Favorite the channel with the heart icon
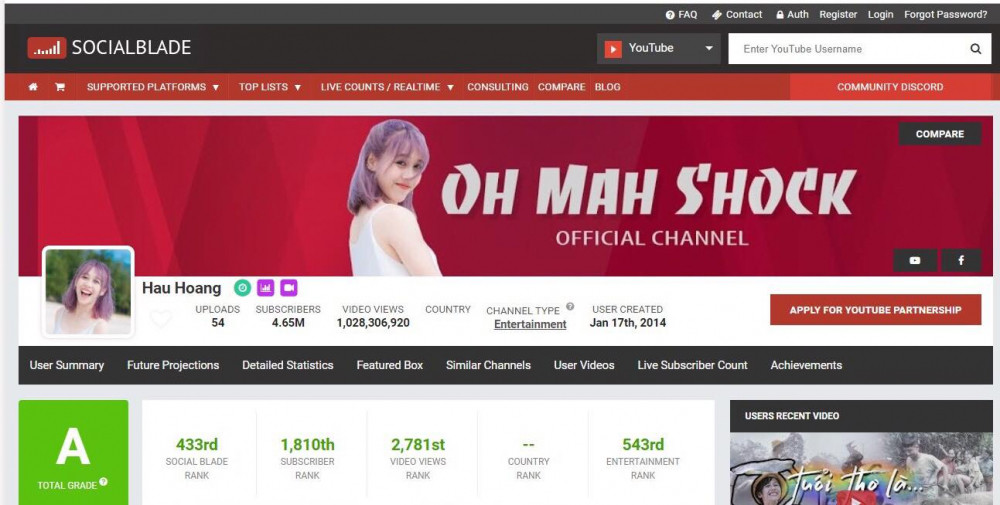Screen dimensions: 1000x505 (161, 319)
